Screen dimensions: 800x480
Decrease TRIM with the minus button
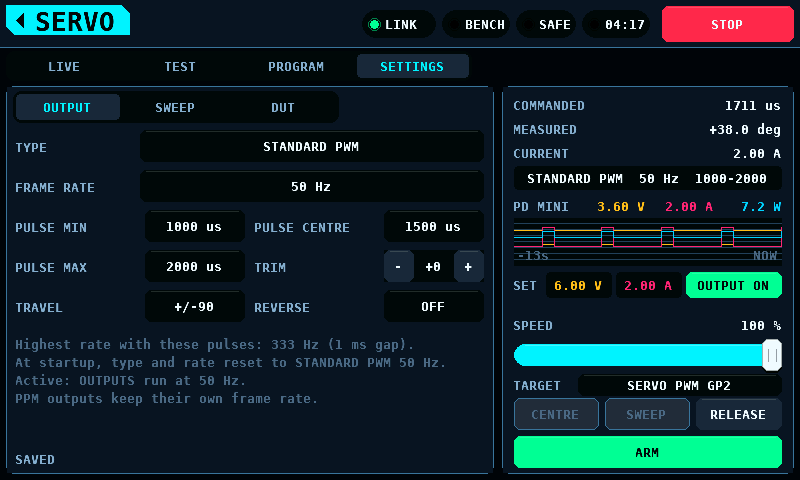coord(398,267)
